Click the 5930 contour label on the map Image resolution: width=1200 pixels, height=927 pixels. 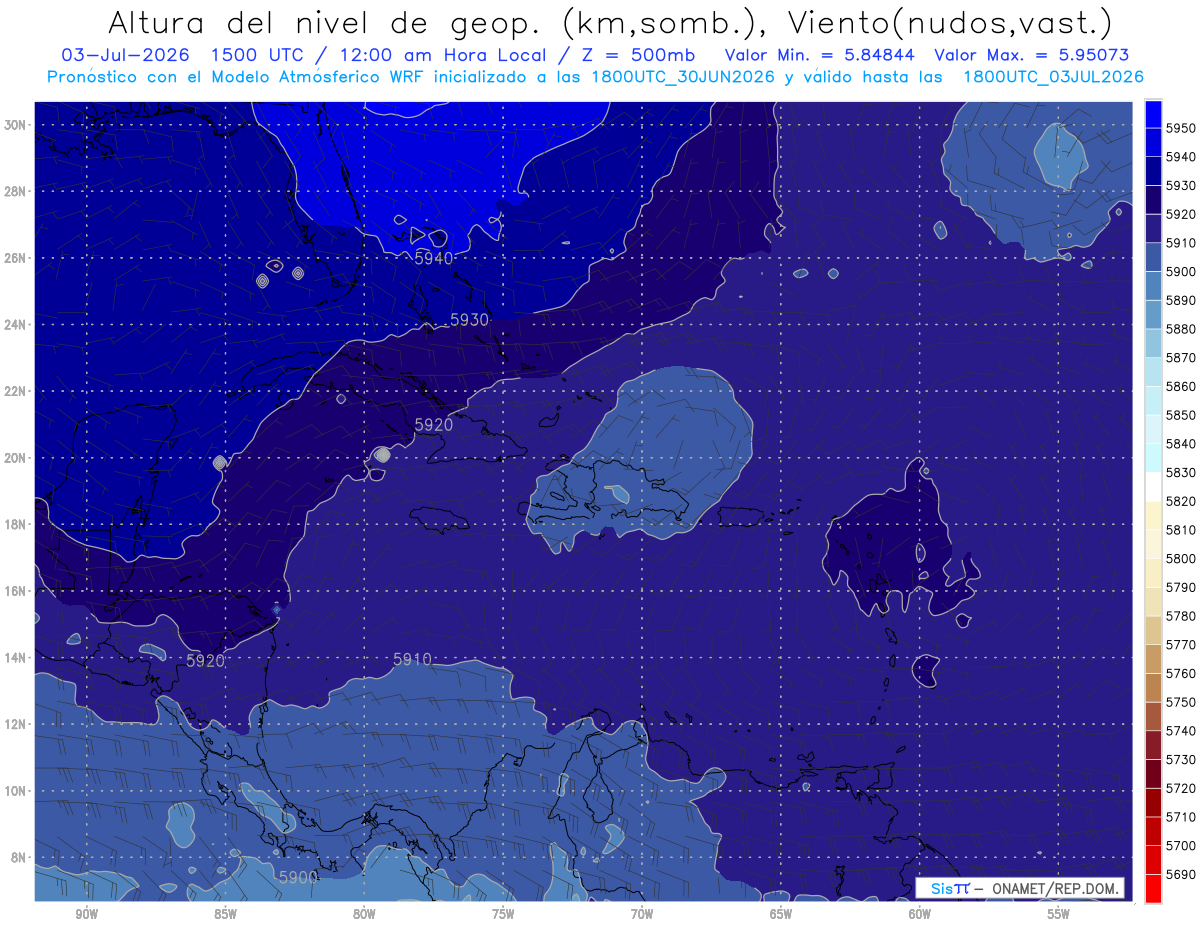(470, 320)
